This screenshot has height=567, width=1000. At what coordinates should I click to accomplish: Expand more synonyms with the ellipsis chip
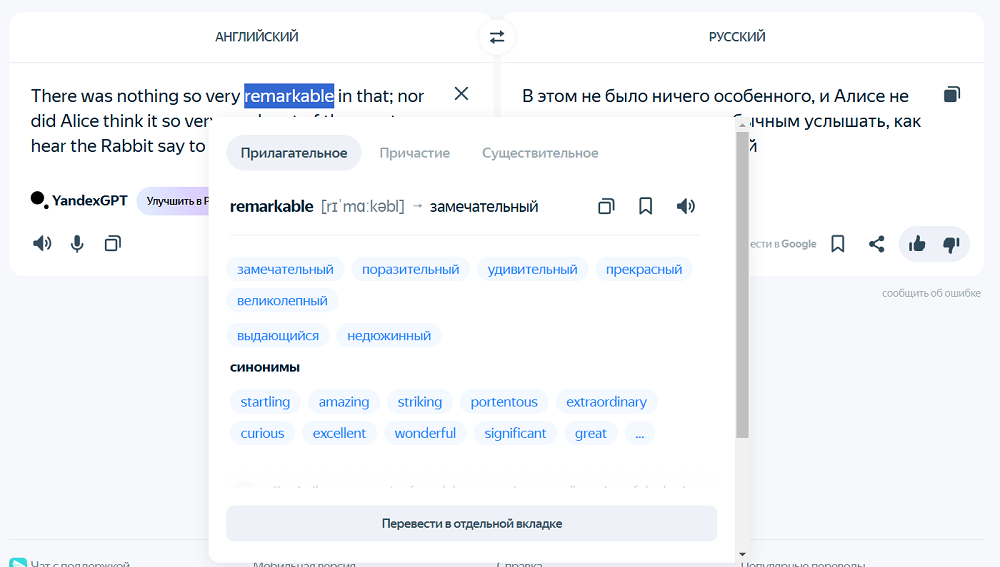click(x=639, y=433)
